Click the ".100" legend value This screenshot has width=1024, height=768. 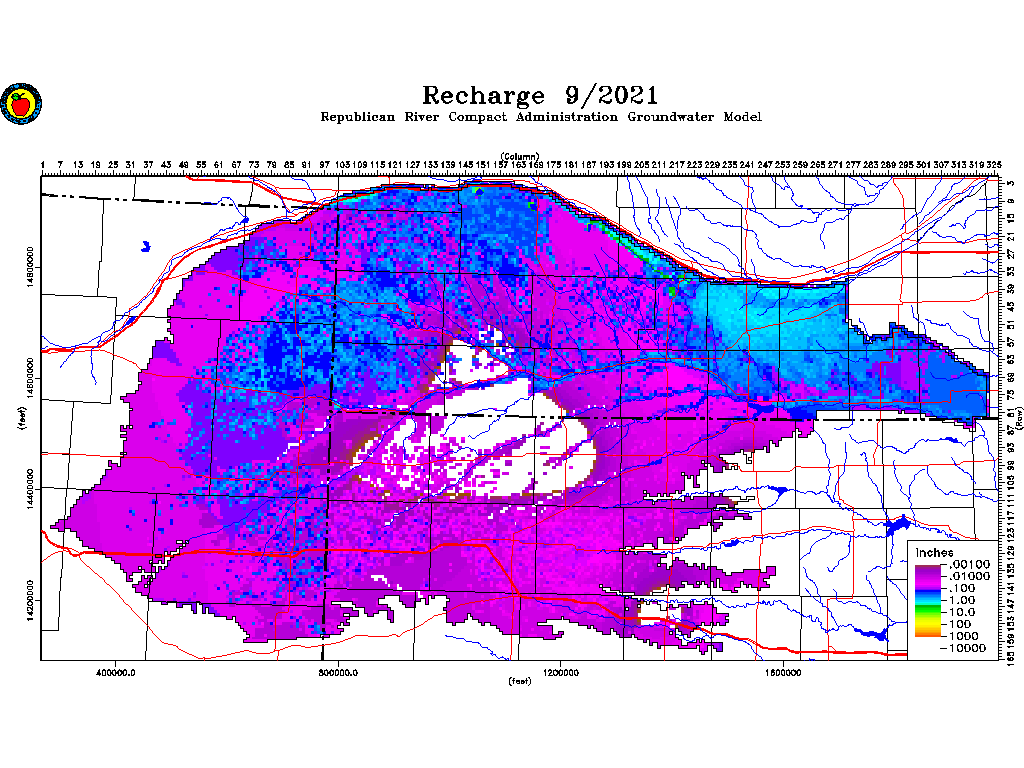pos(961,588)
